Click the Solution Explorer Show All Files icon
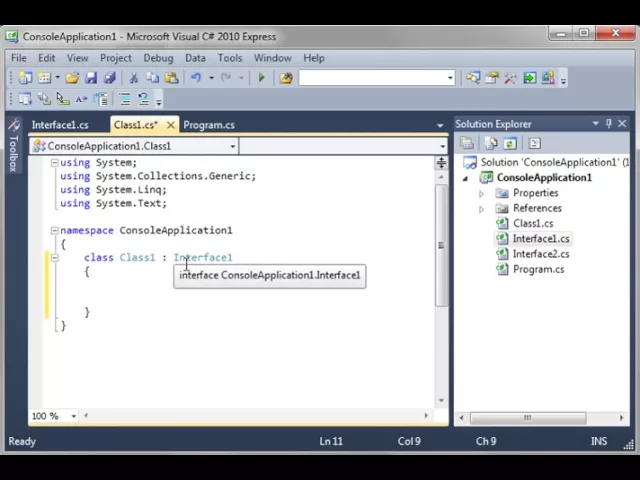Viewport: 640px width, 480px height. coord(491,143)
